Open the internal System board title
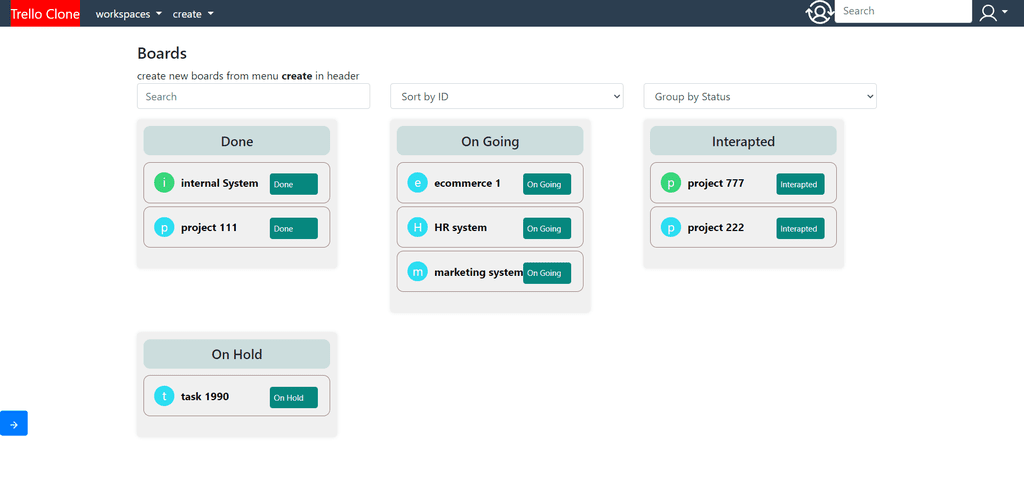The width and height of the screenshot is (1024, 477). click(x=219, y=183)
